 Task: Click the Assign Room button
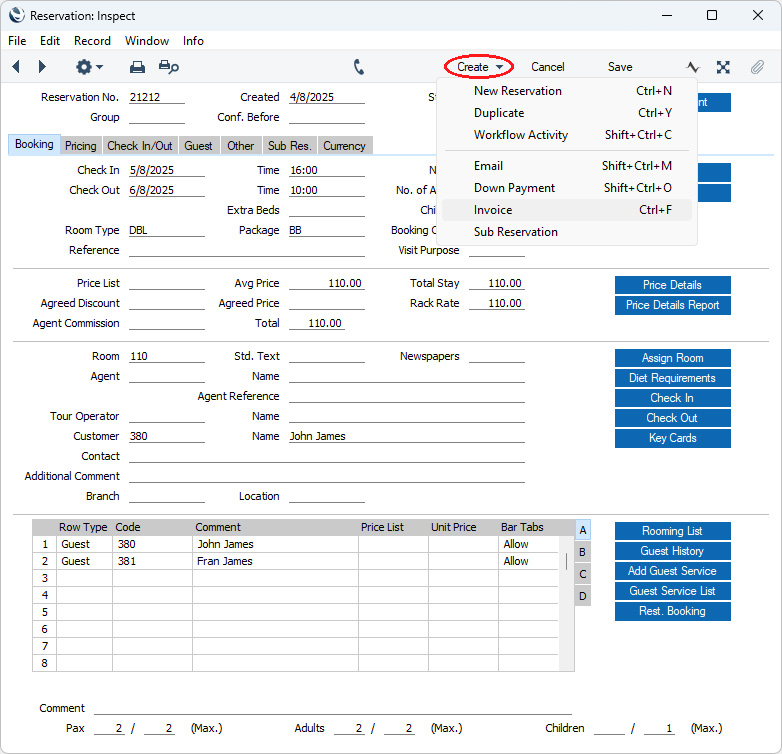(x=672, y=358)
